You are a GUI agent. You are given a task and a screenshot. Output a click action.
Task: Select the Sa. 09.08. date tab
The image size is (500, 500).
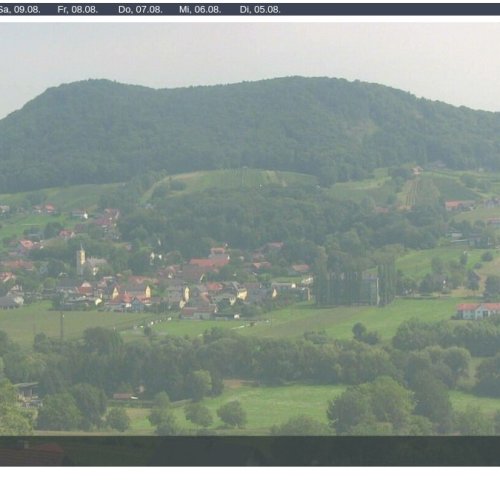pyautogui.click(x=19, y=10)
